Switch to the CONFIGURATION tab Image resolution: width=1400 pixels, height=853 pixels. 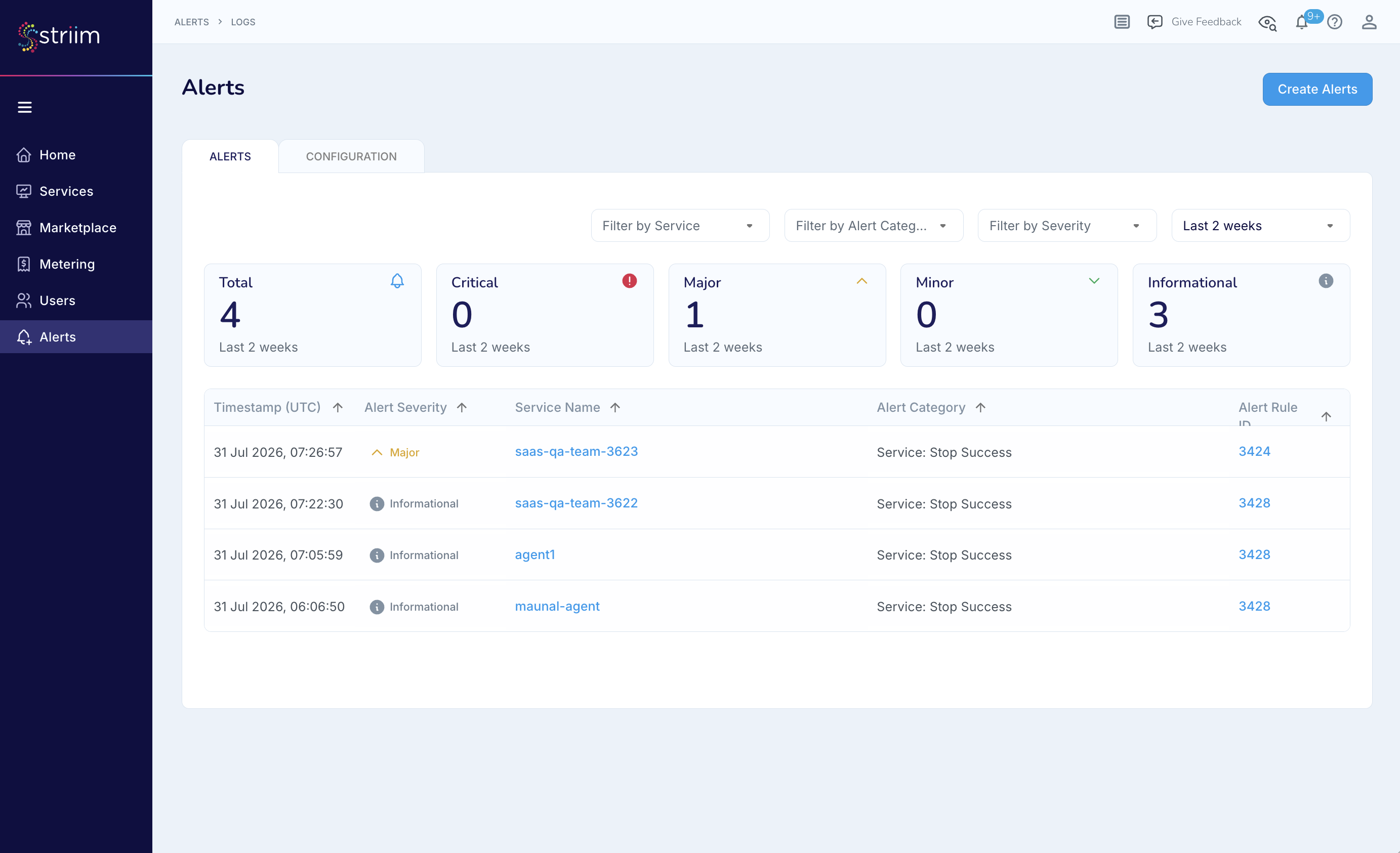(x=351, y=156)
